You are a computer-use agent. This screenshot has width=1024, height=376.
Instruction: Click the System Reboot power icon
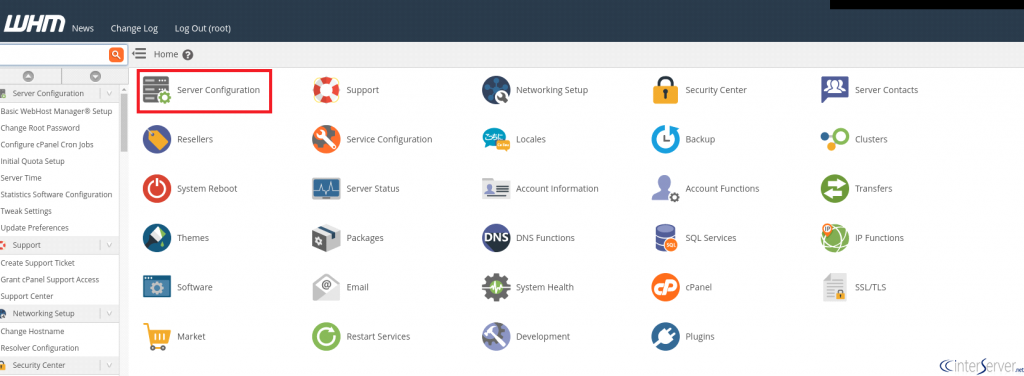pos(156,189)
